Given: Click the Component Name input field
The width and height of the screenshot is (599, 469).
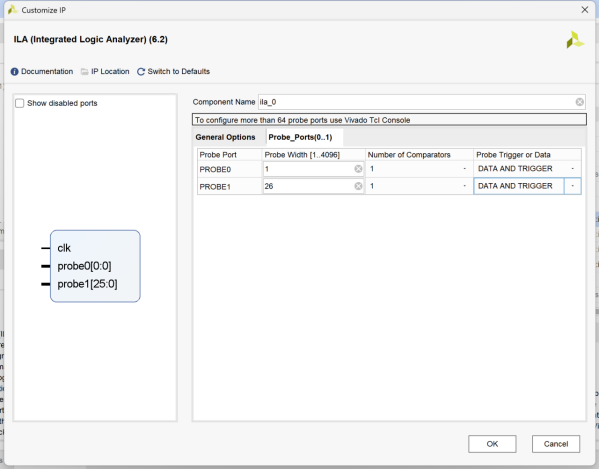Looking at the screenshot, I should point(422,102).
